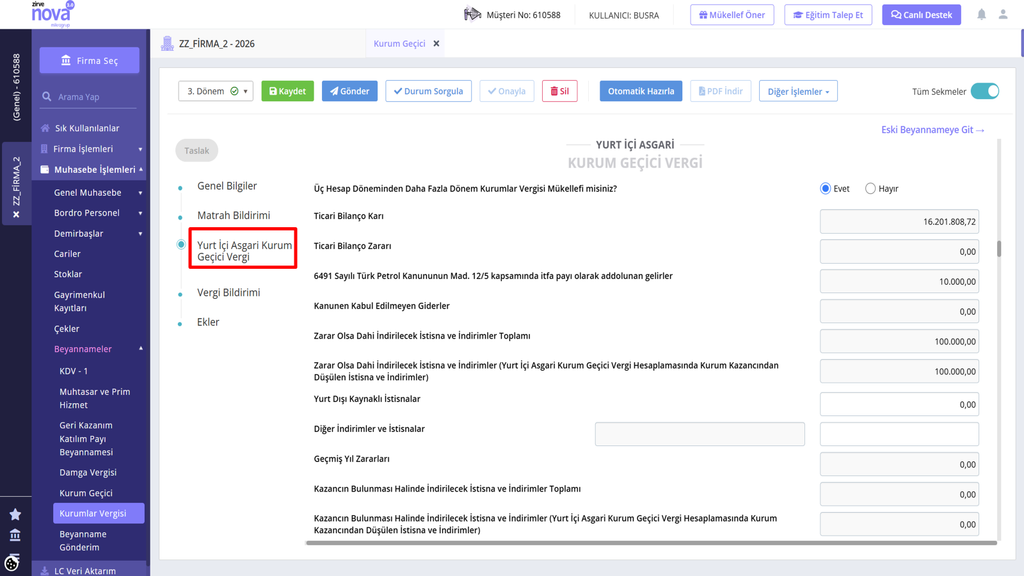Click the Ticari Bilanço Karı amount field
Viewport: 1024px width, 576px height.
click(x=899, y=222)
